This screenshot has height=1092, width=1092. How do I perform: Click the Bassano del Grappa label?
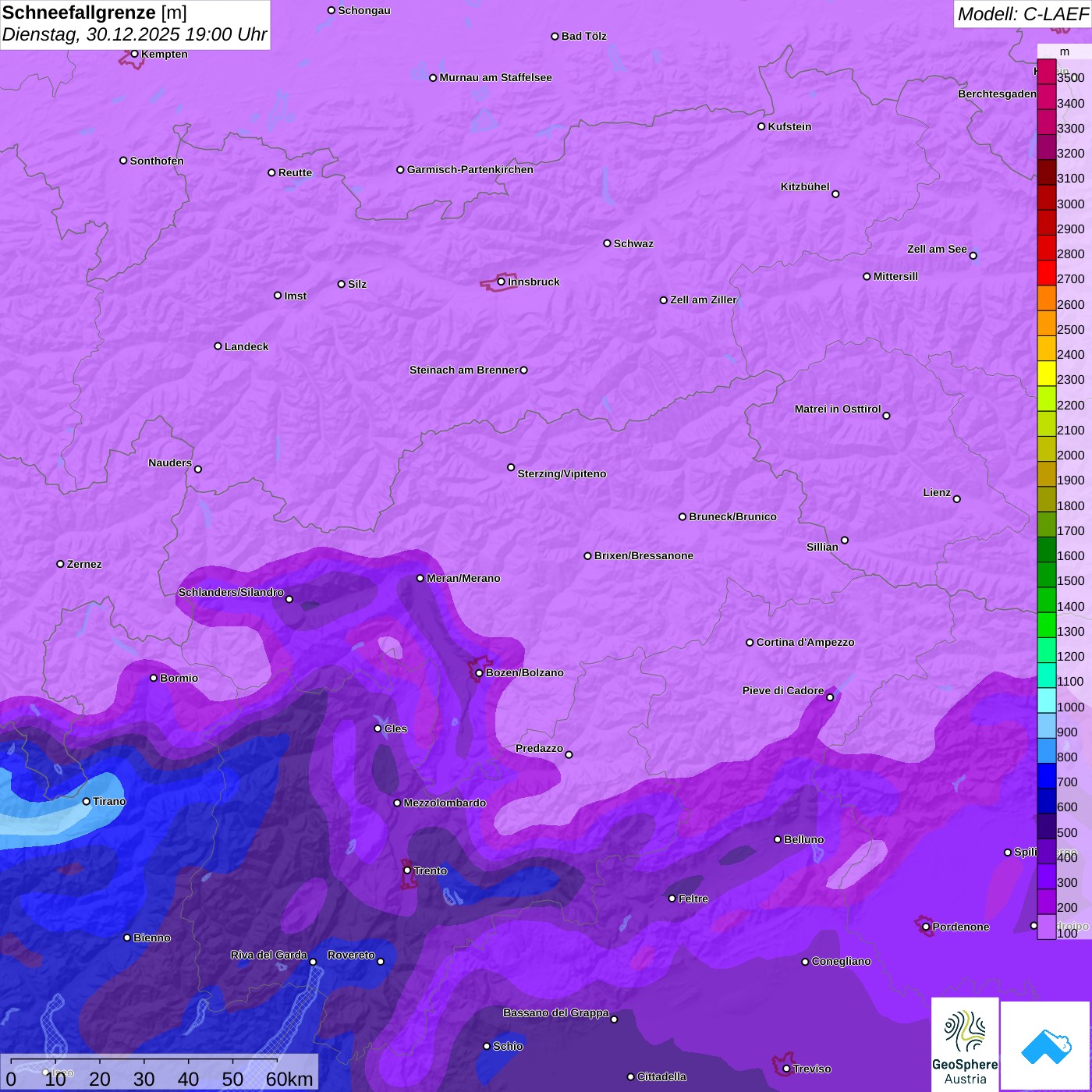556,1012
